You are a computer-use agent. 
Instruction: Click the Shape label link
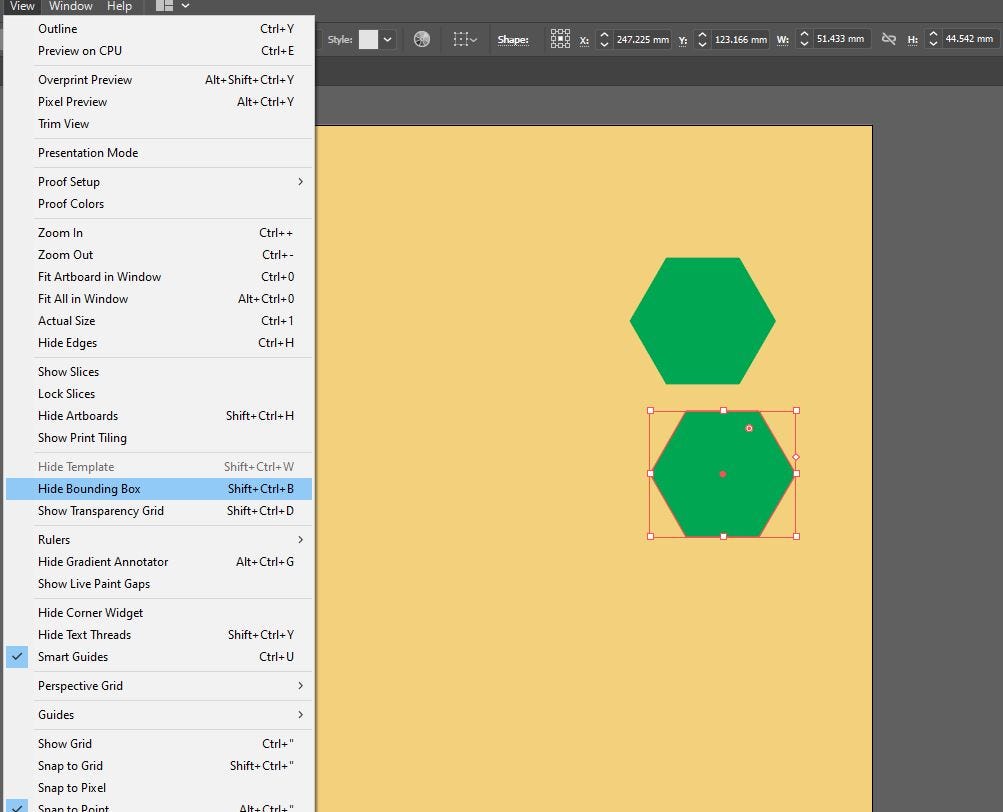click(513, 40)
